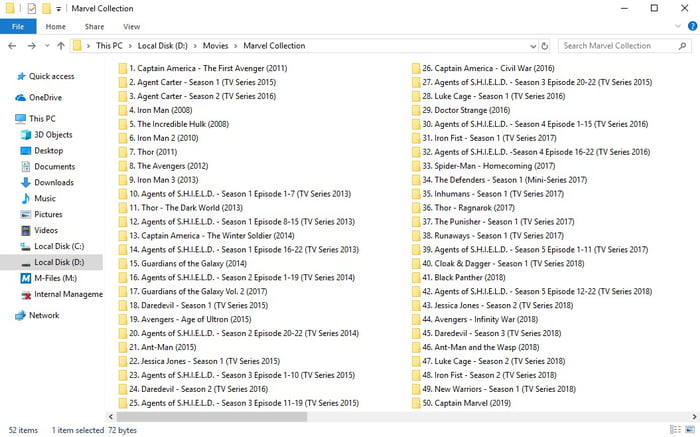Expand the Movies breadcrumb chevron

pyautogui.click(x=235, y=46)
